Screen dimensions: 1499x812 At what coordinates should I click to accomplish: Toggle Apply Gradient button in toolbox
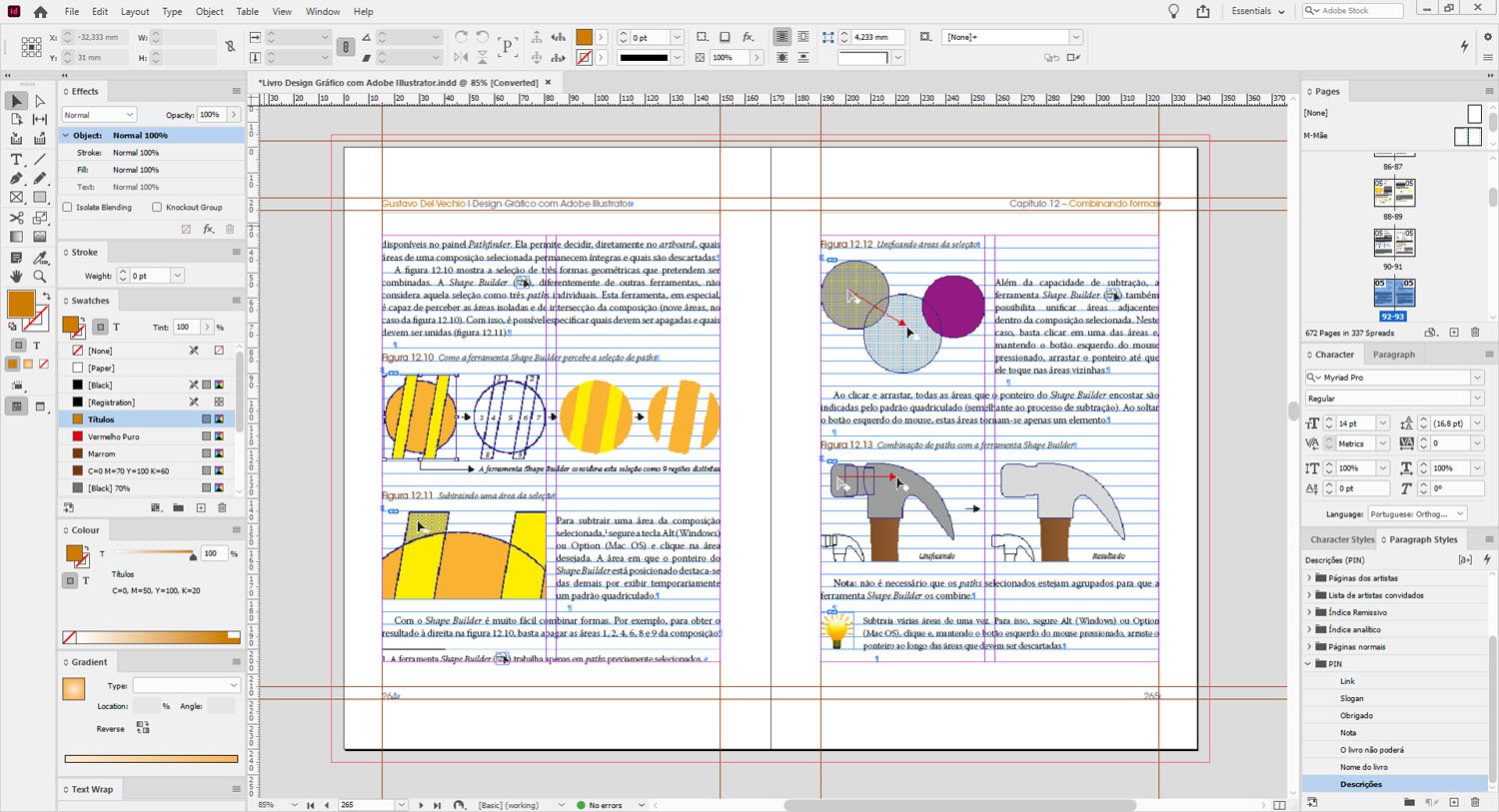pyautogui.click(x=28, y=365)
